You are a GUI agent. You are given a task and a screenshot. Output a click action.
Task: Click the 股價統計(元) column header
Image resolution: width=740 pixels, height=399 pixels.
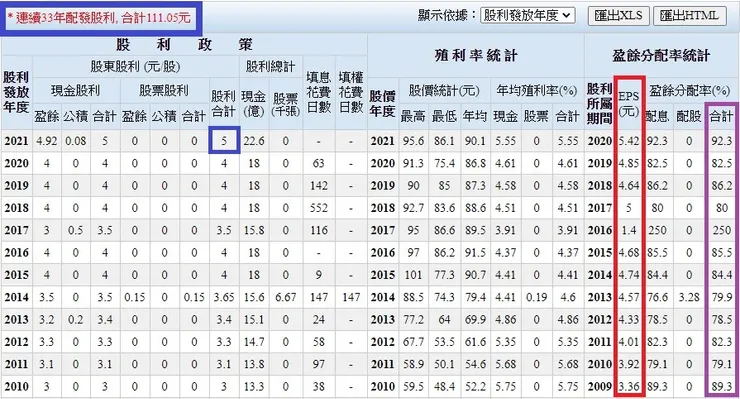point(444,90)
